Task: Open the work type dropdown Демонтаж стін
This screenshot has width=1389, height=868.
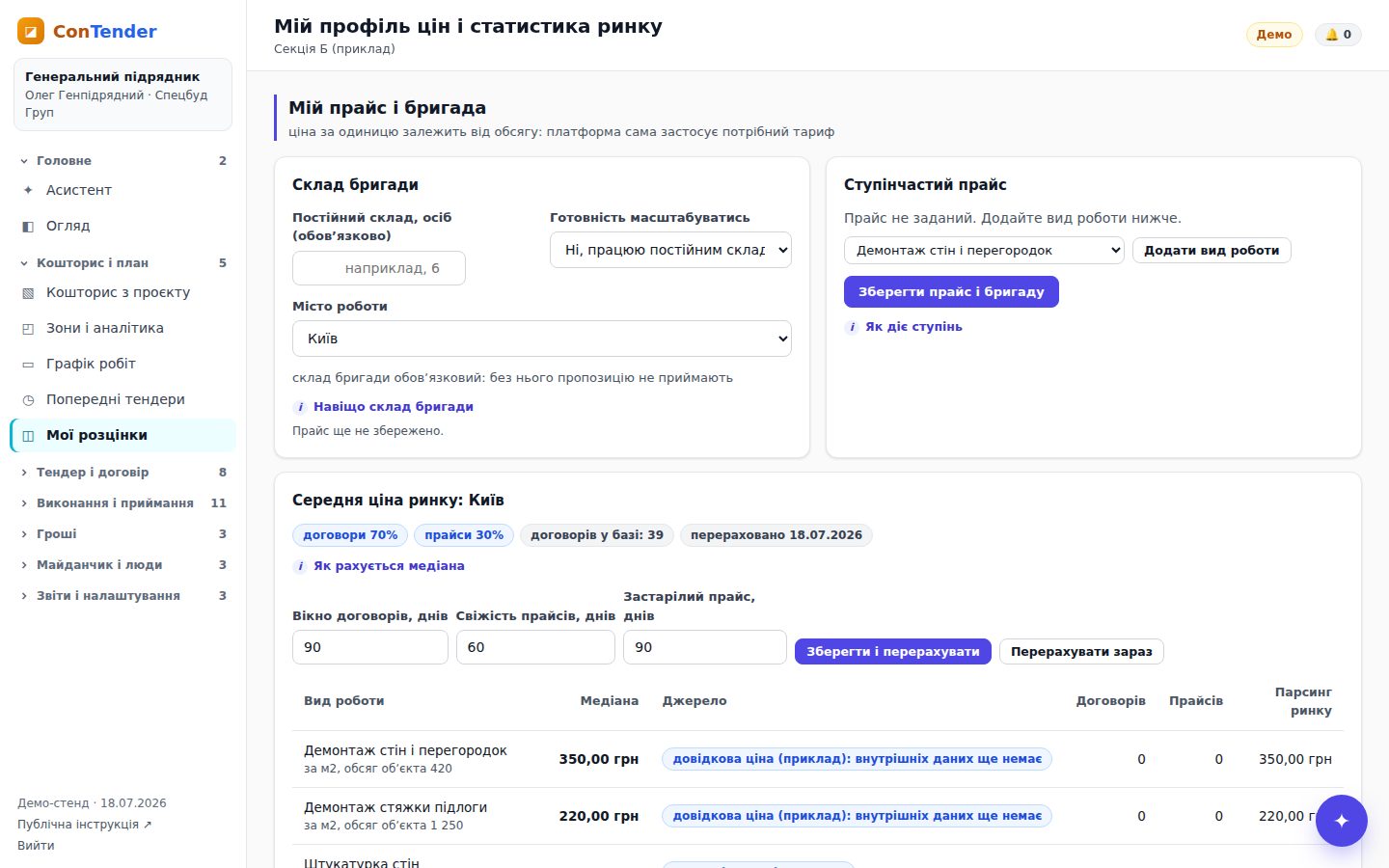Action: pos(984,250)
